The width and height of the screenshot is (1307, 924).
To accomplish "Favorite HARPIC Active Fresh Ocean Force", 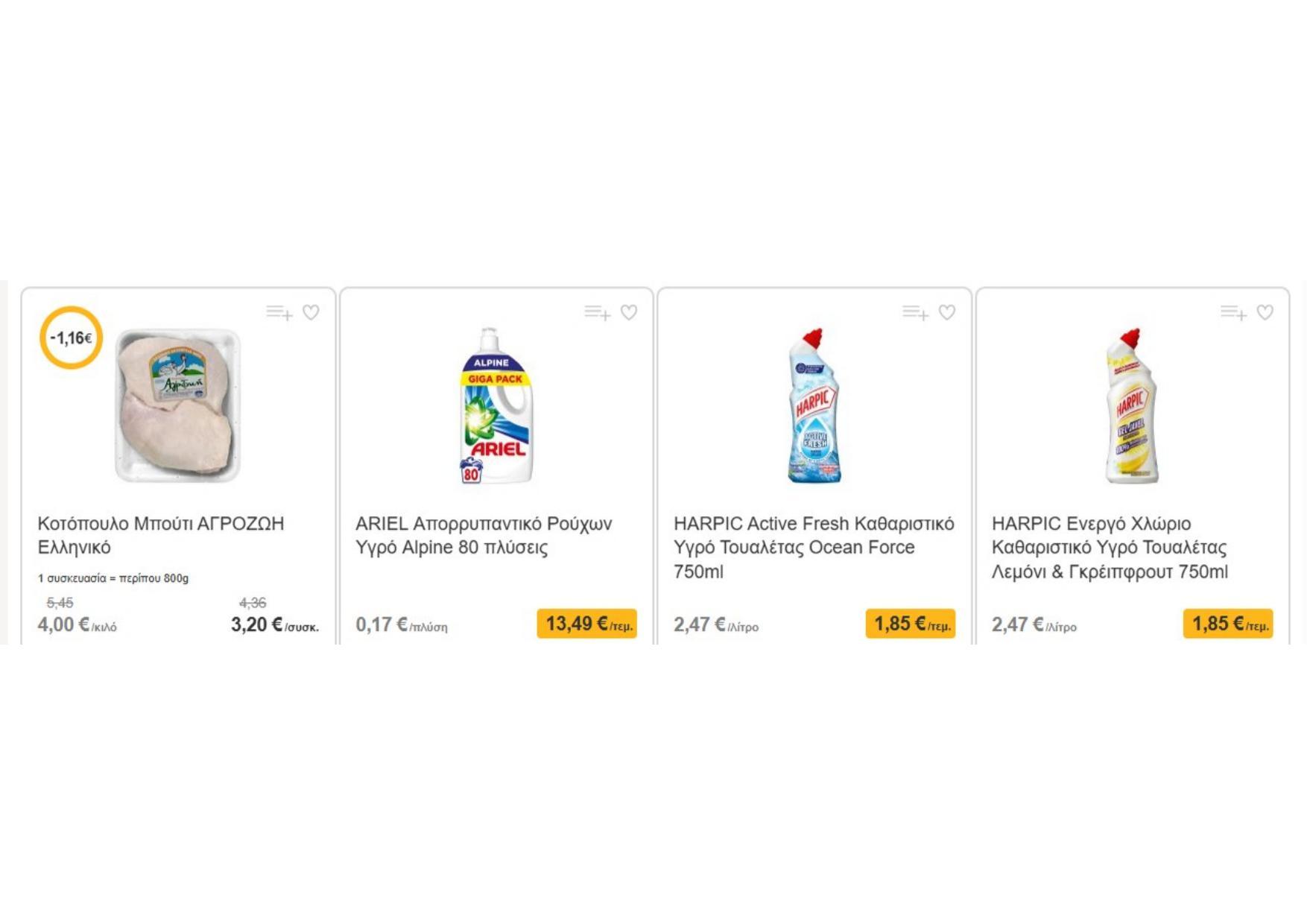I will point(947,312).
